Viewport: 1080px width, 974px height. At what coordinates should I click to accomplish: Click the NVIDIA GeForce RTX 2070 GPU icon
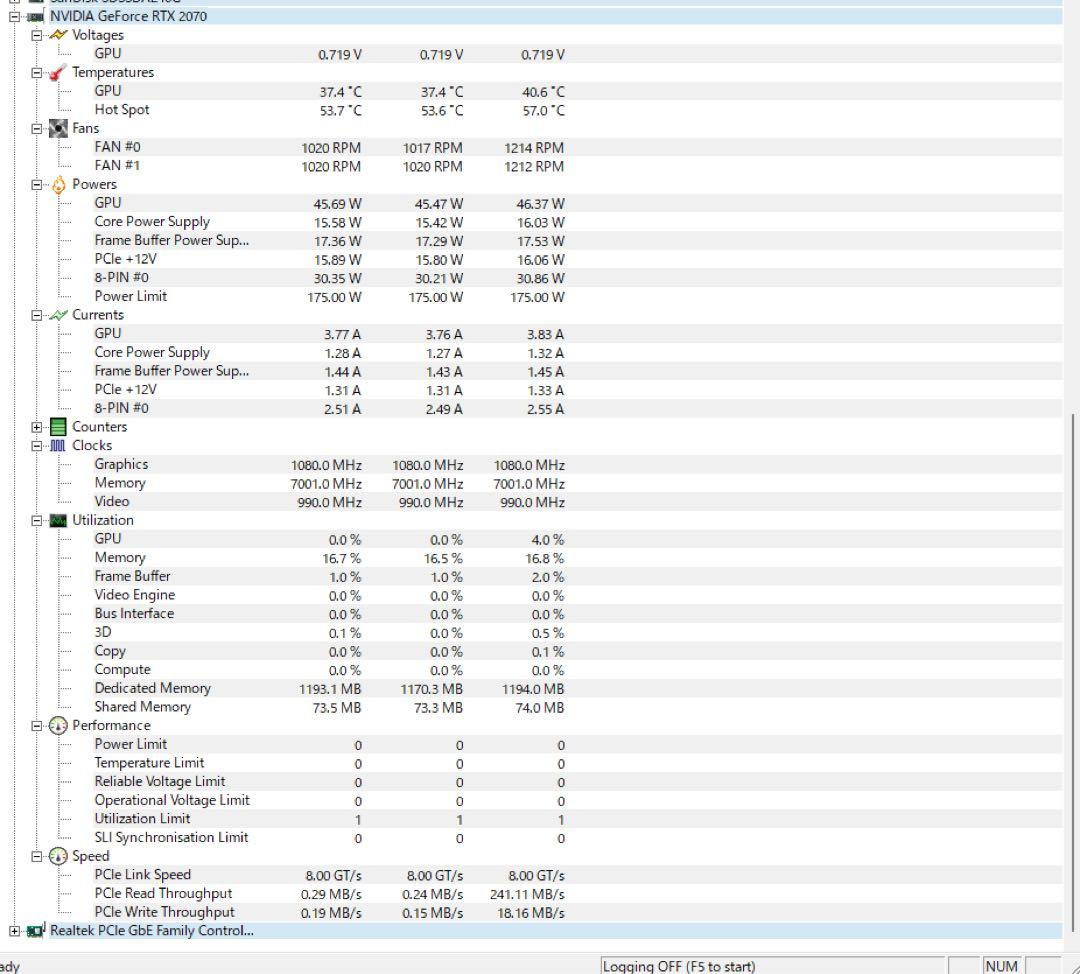click(x=36, y=17)
